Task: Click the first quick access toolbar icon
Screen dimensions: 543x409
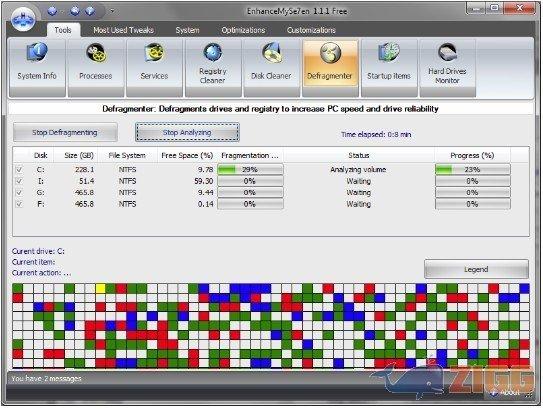Action: (52, 11)
